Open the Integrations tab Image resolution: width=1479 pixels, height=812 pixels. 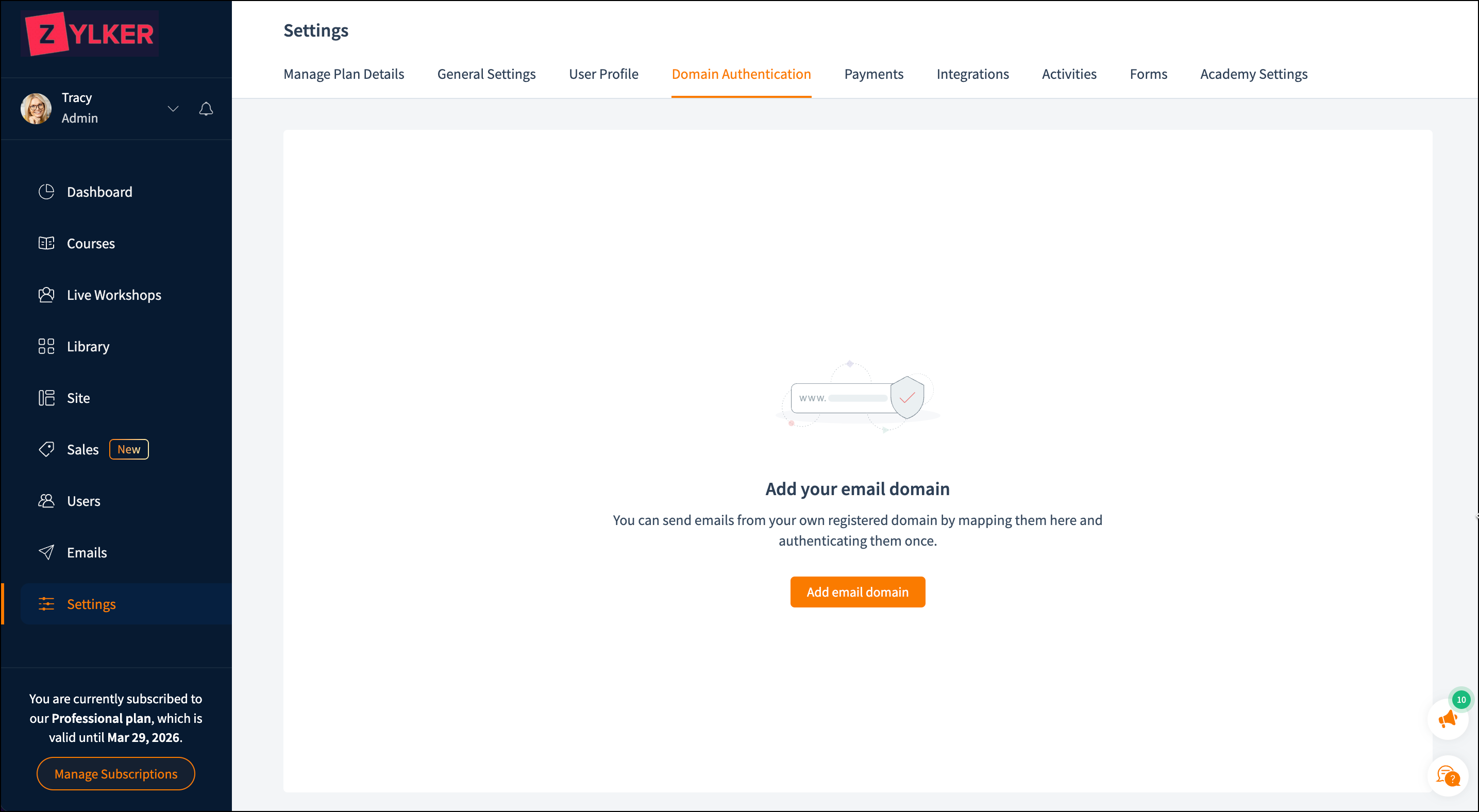click(x=972, y=74)
